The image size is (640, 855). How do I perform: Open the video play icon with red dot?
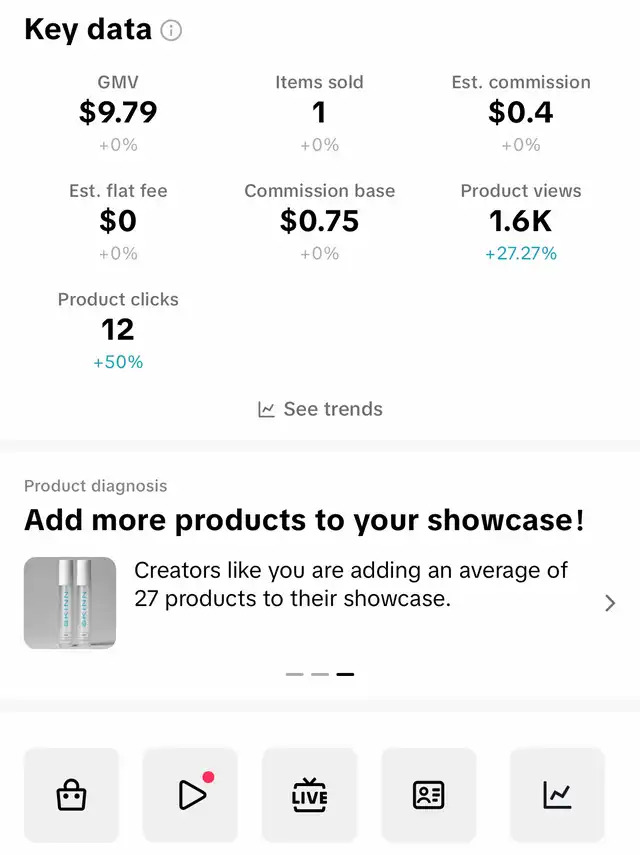click(190, 795)
